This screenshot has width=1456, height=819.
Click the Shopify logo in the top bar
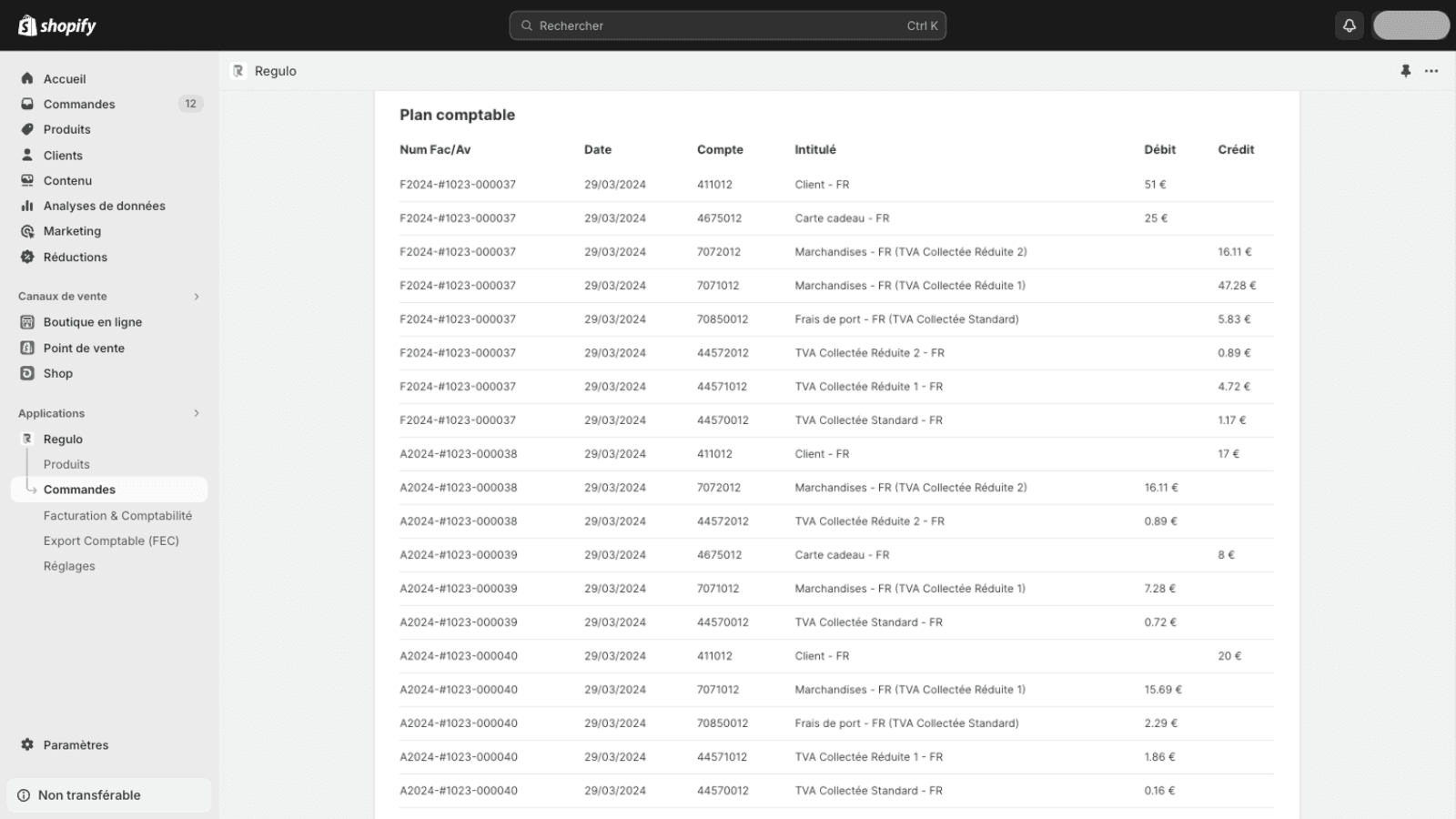[x=56, y=25]
